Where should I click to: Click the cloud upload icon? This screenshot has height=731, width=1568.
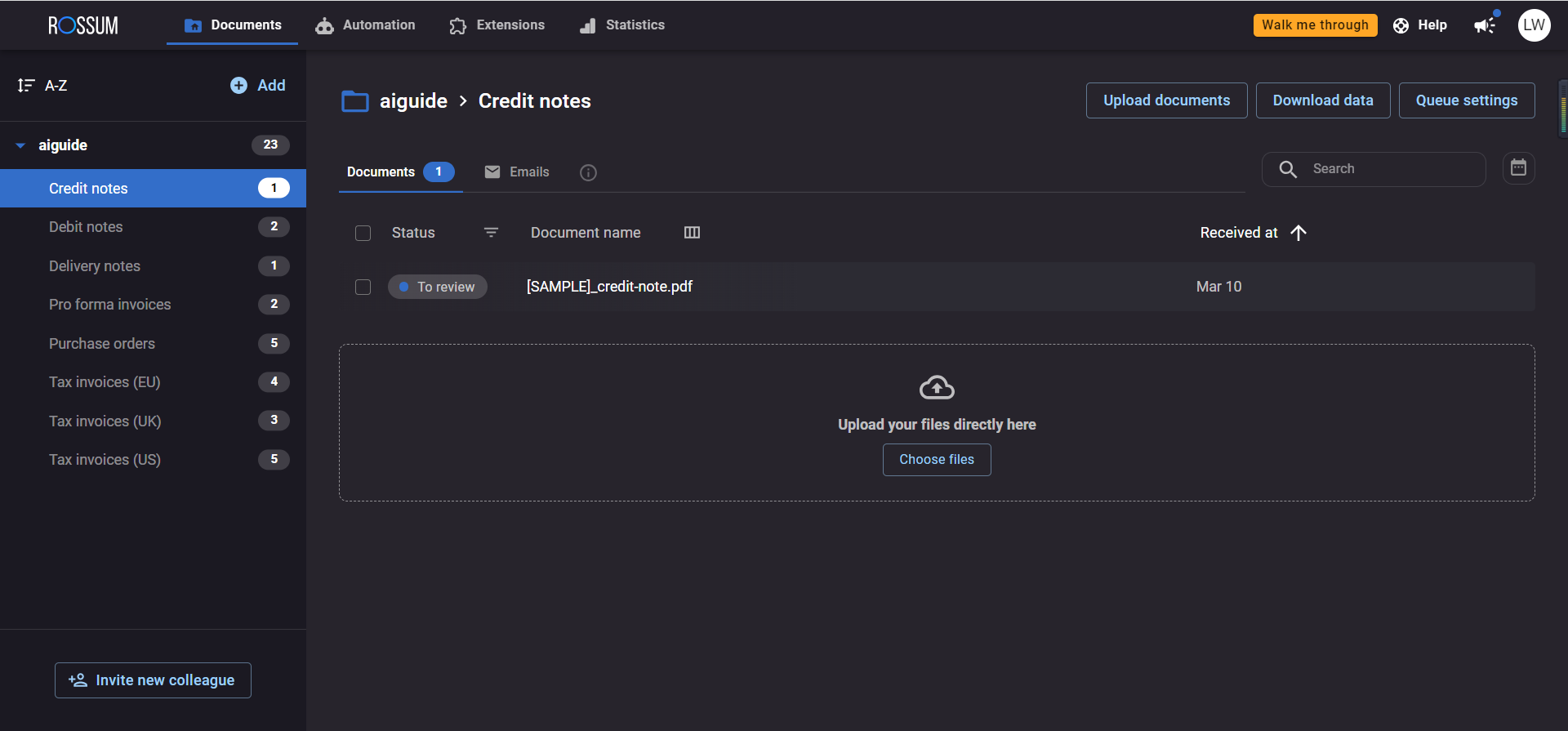pyautogui.click(x=937, y=387)
